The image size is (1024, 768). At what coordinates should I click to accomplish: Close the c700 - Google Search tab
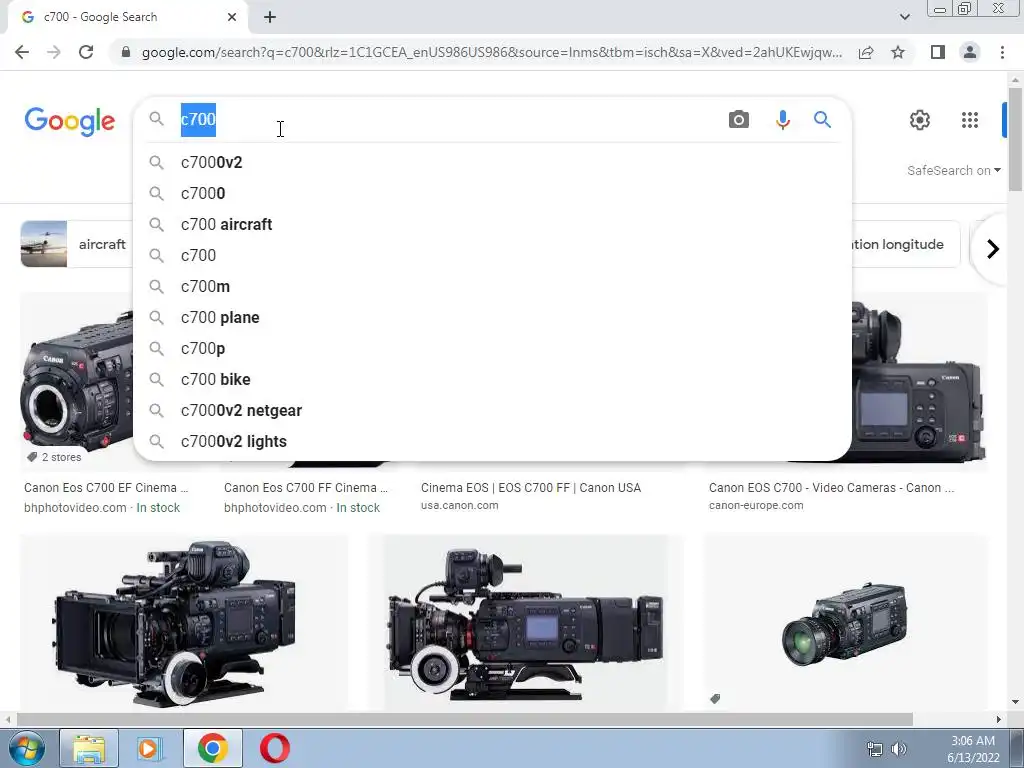pos(232,17)
